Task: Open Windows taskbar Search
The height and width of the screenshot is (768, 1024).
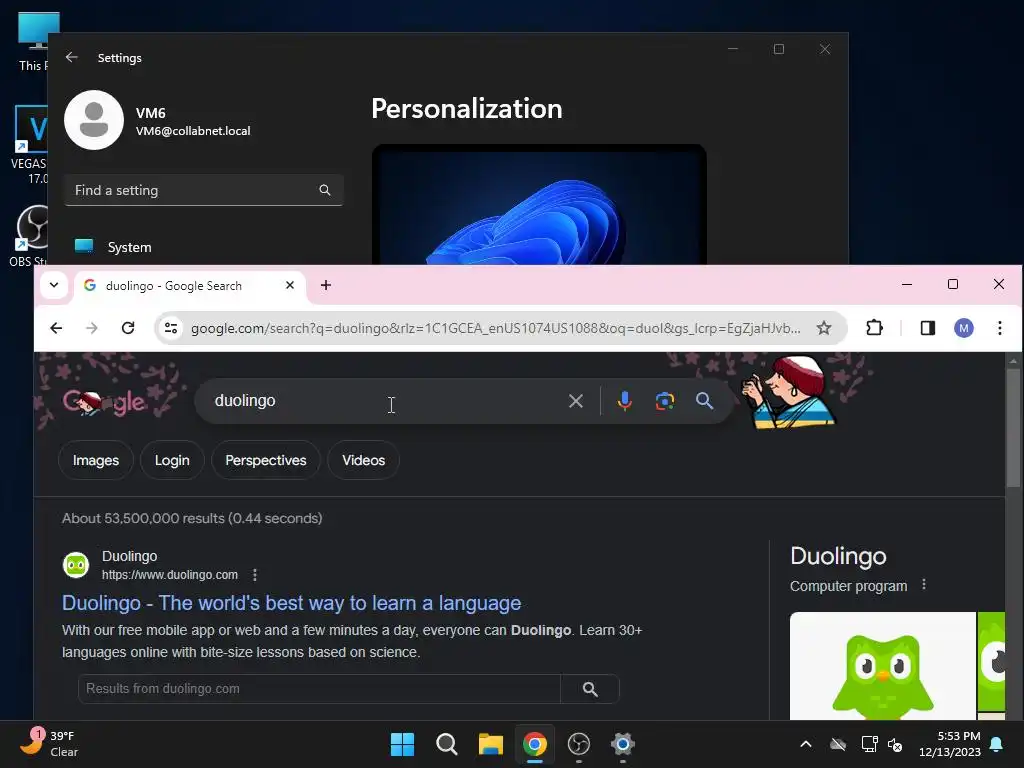Action: (x=447, y=744)
